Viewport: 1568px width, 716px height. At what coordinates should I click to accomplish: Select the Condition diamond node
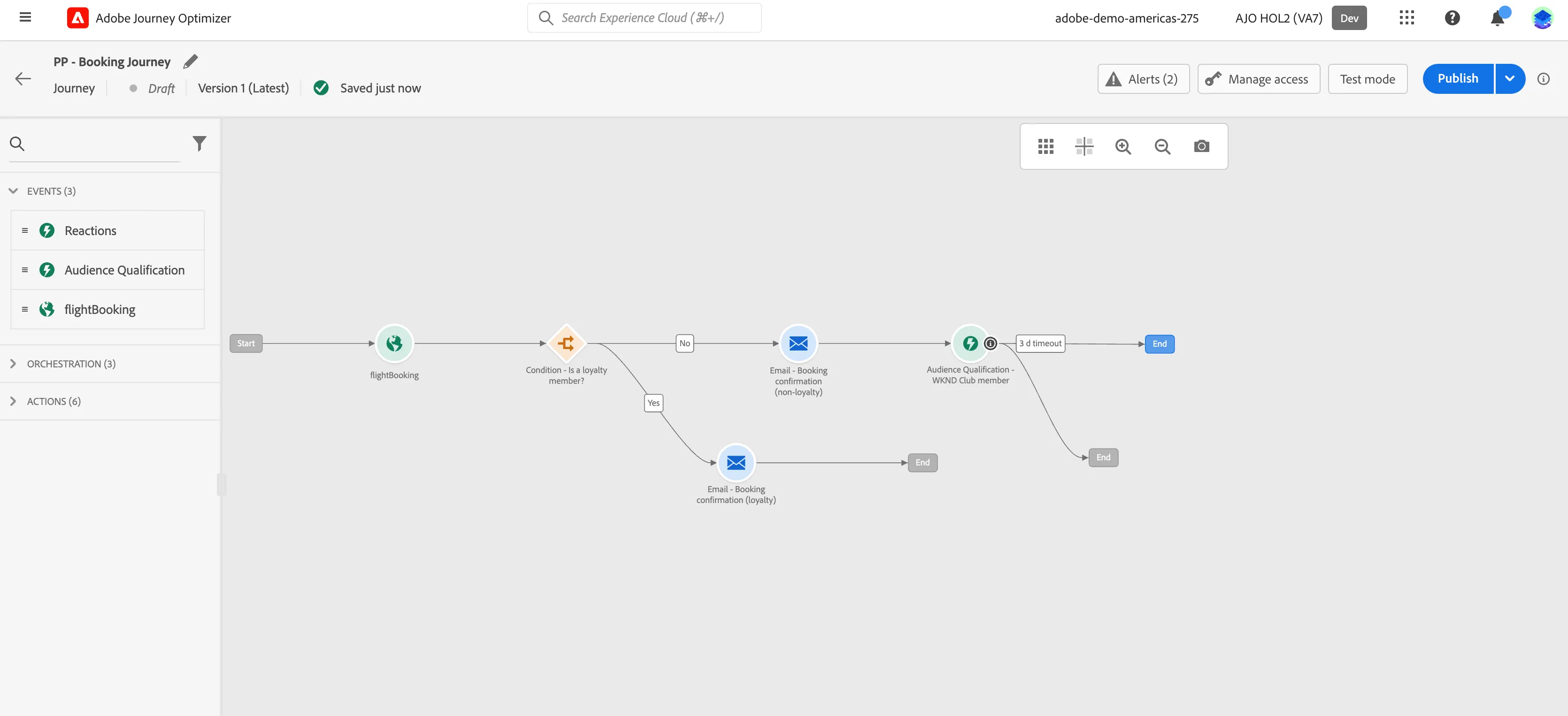(x=567, y=343)
